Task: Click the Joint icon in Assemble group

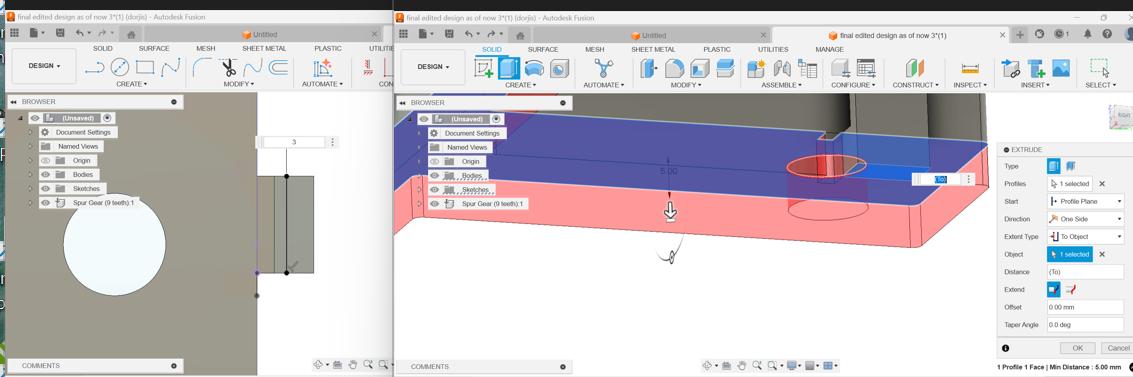Action: 782,68
